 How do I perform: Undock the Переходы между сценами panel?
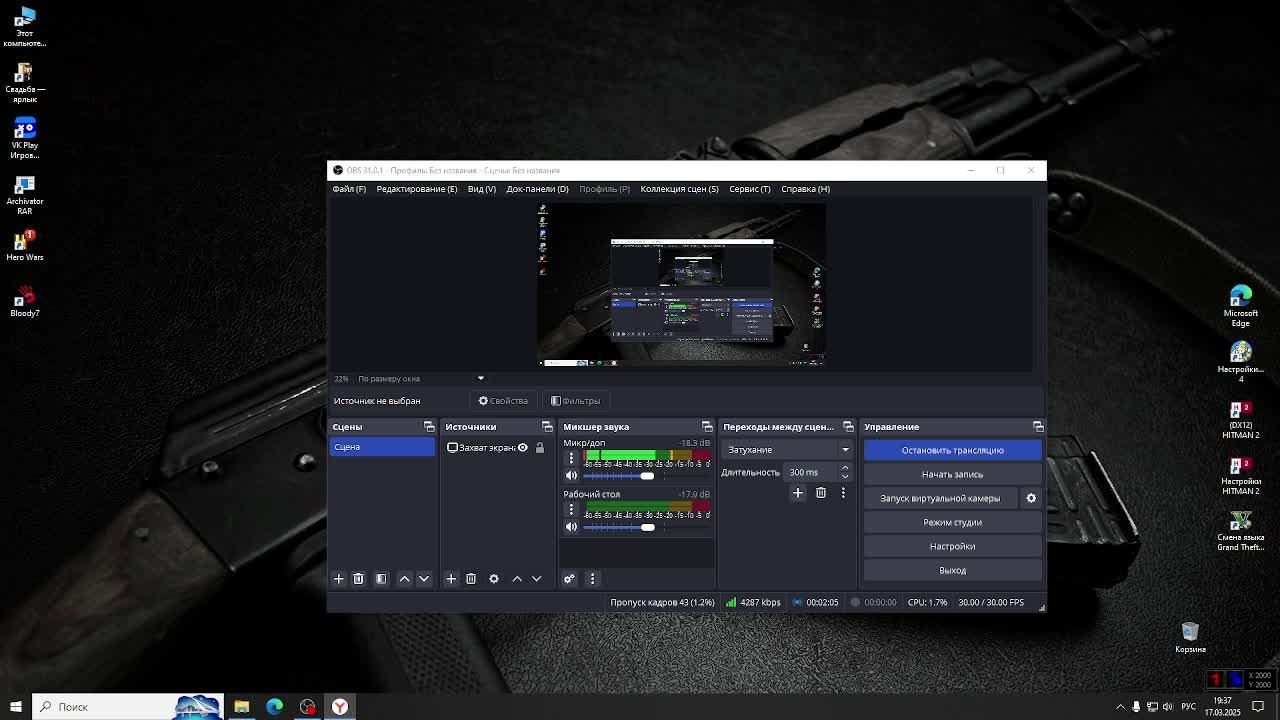pyautogui.click(x=848, y=427)
